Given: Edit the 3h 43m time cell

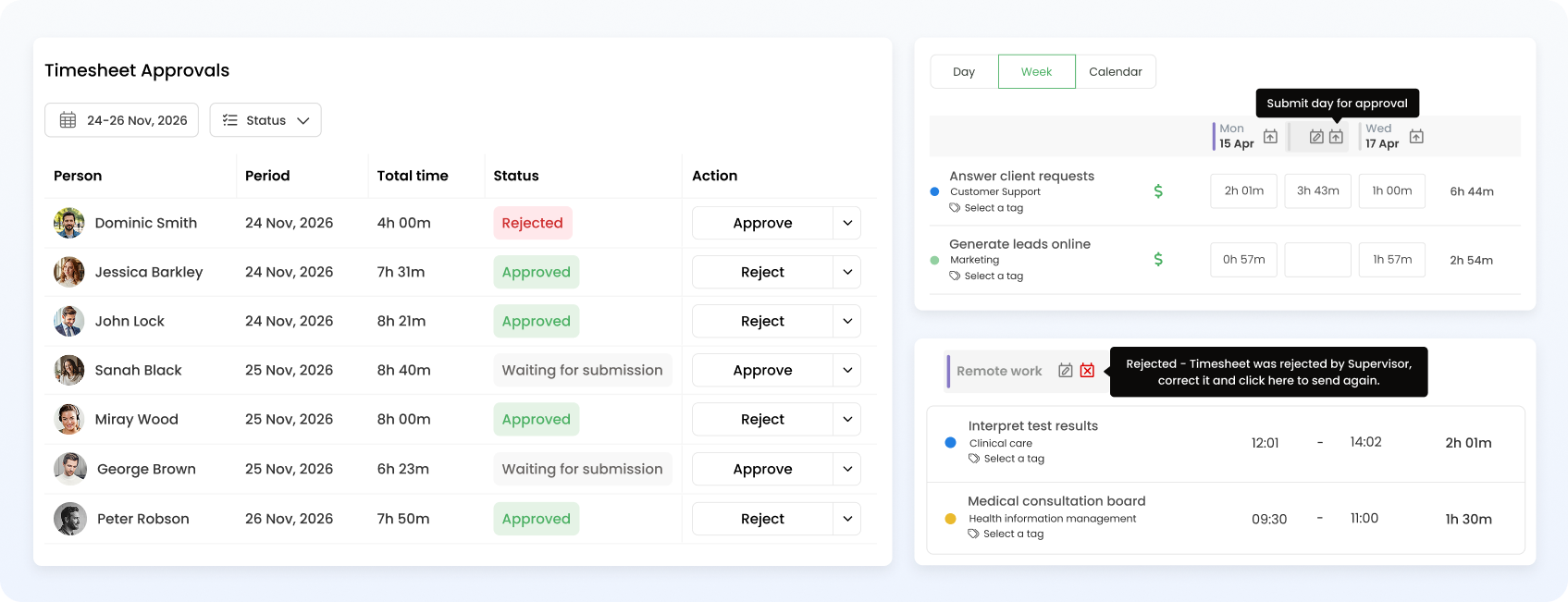Looking at the screenshot, I should 1318,191.
